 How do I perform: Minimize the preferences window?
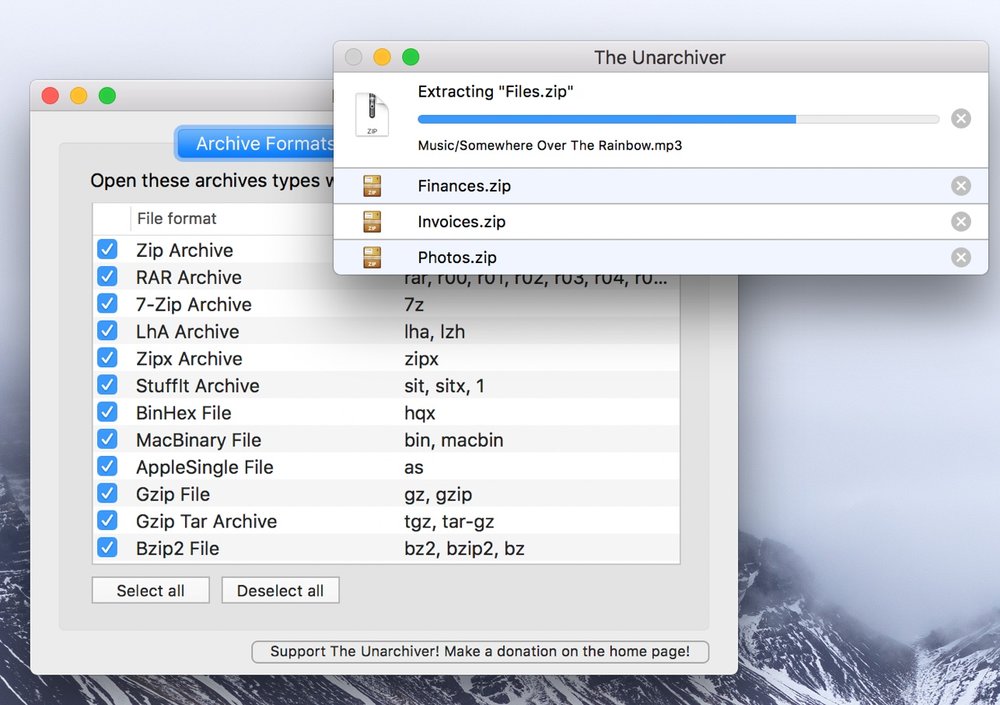[x=78, y=96]
